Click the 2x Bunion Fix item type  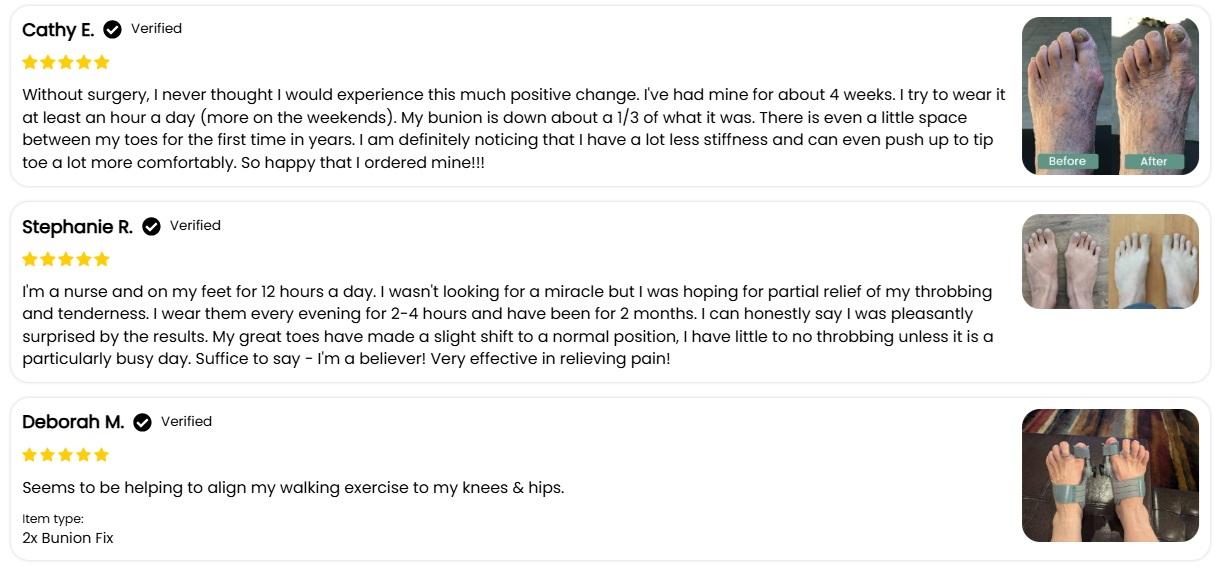coord(68,538)
